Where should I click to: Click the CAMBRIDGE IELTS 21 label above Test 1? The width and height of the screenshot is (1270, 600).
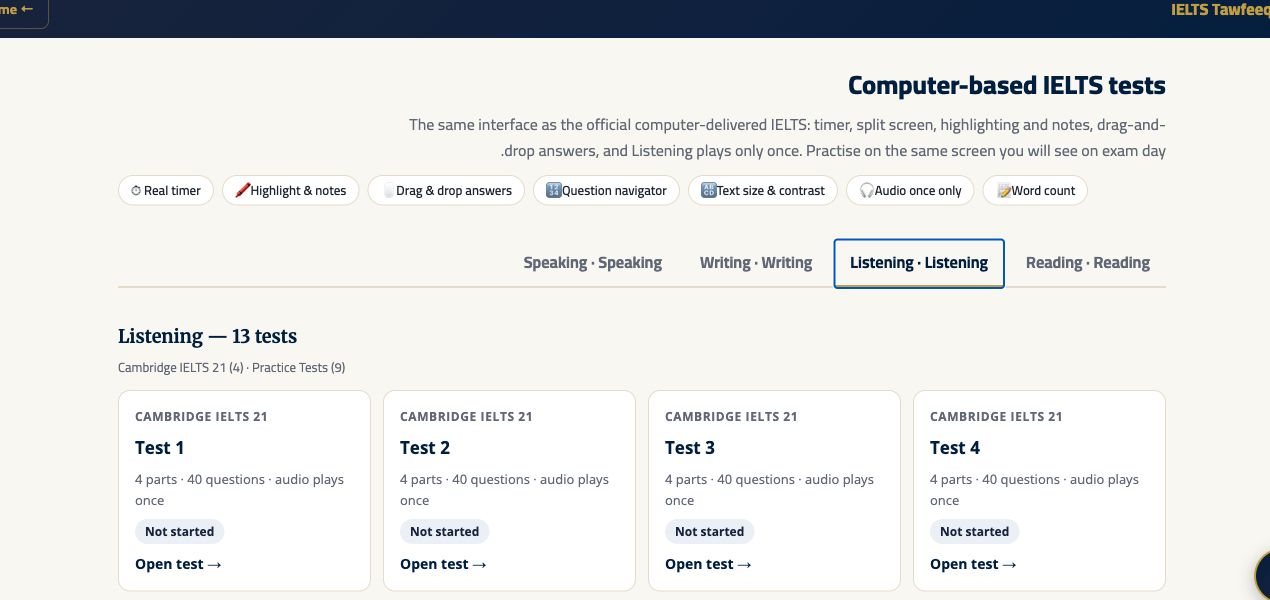click(x=201, y=417)
